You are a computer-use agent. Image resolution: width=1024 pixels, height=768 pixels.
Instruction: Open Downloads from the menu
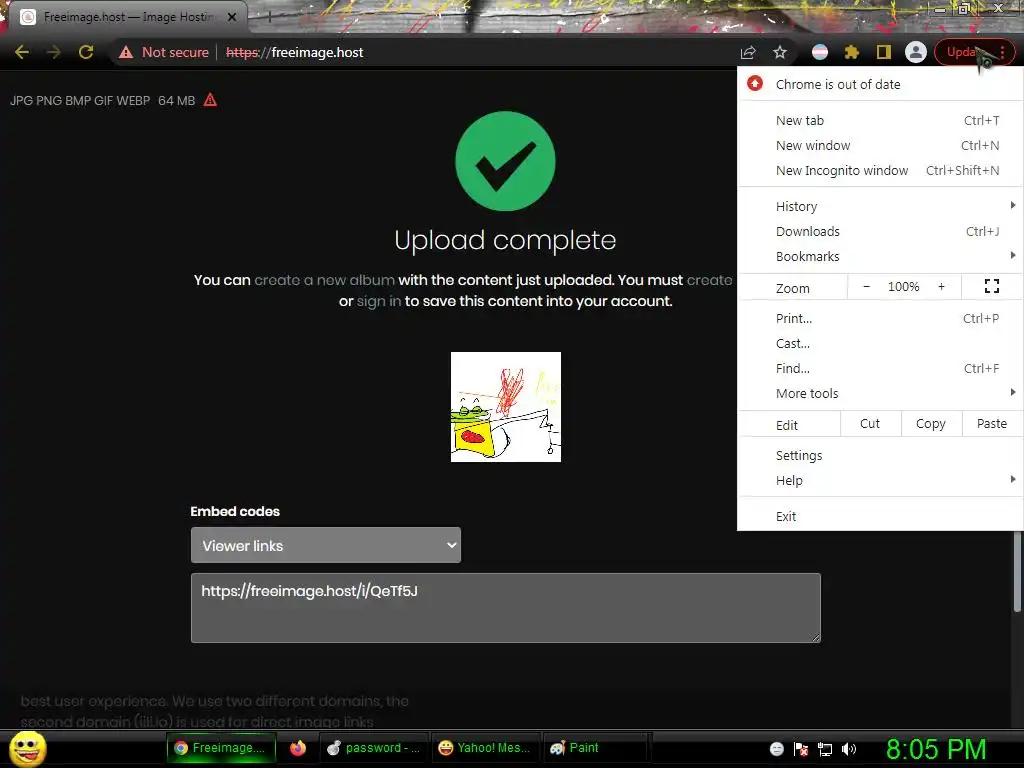880,231
